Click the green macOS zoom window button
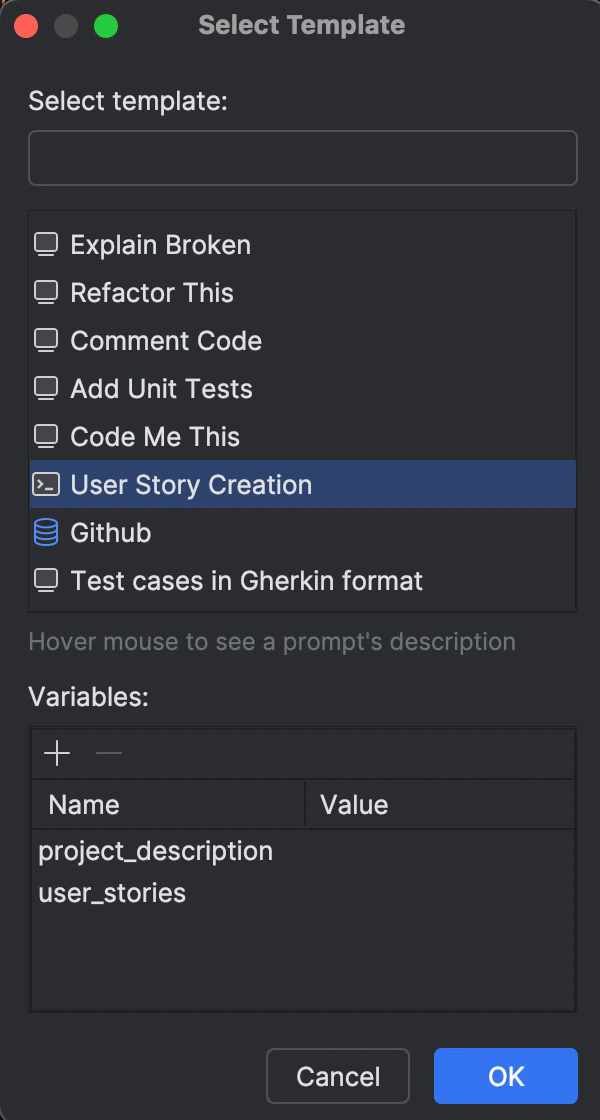This screenshot has height=1120, width=600. [x=106, y=26]
